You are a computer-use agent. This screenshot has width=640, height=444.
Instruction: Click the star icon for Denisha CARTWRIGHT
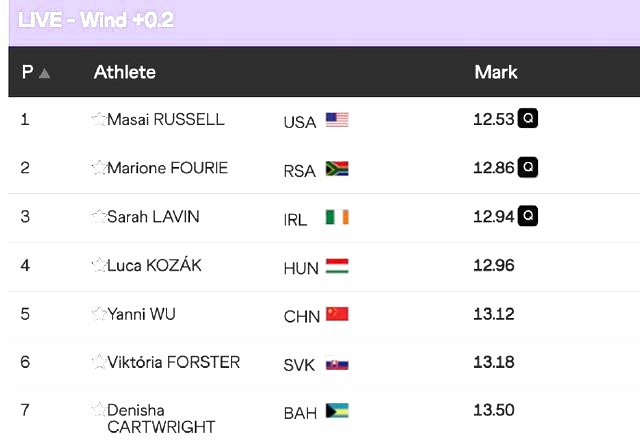99,409
